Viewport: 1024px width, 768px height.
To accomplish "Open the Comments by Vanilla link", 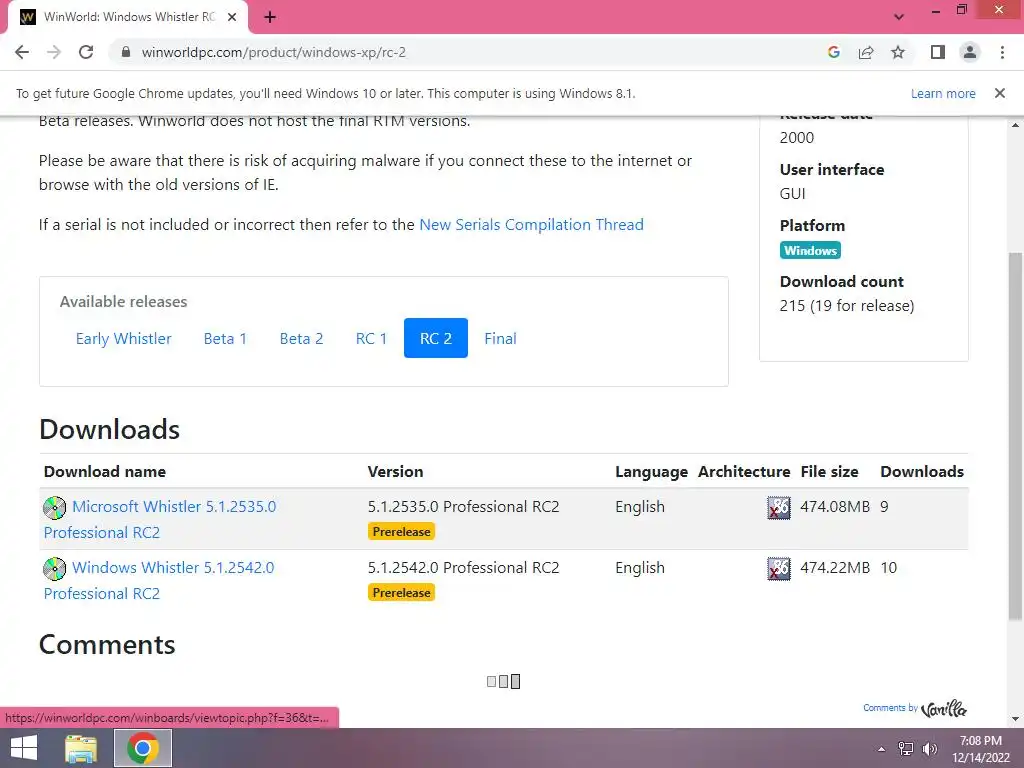I will pyautogui.click(x=914, y=708).
